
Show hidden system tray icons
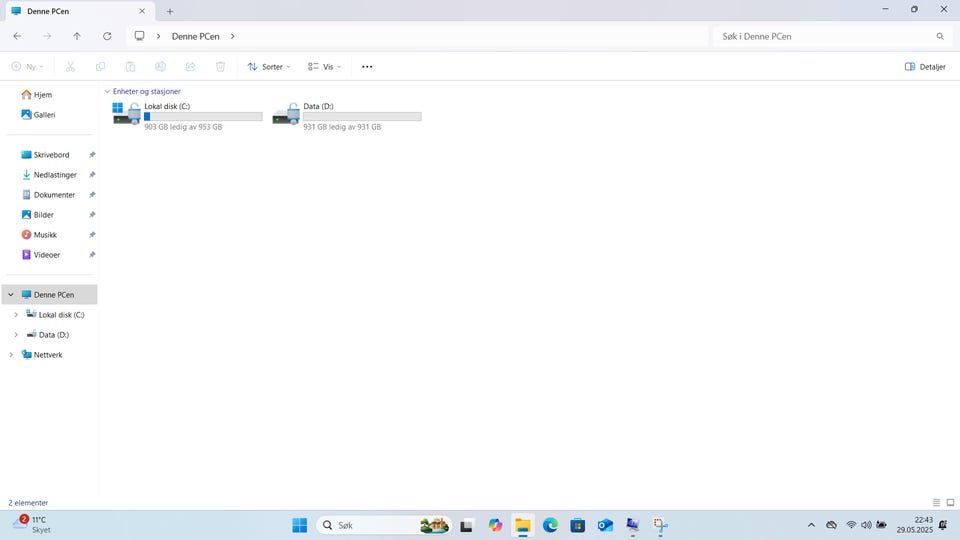[811, 525]
